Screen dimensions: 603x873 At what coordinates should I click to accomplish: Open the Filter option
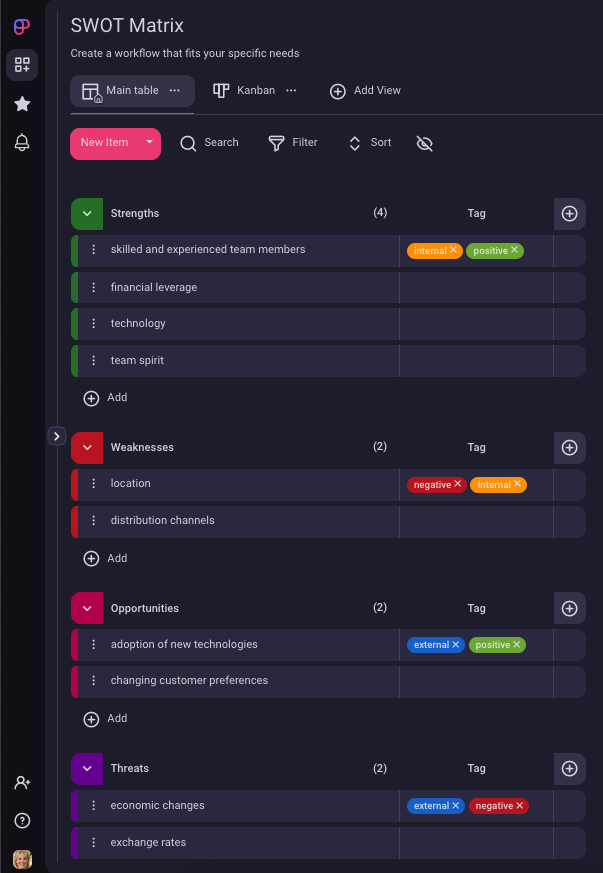click(x=293, y=143)
